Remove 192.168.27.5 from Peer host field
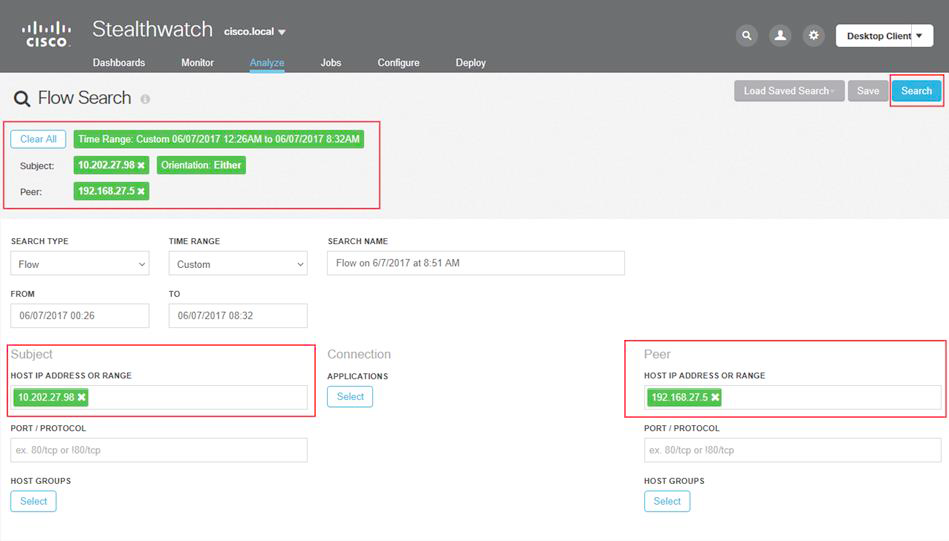Screen dimensions: 949x541 coord(715,398)
